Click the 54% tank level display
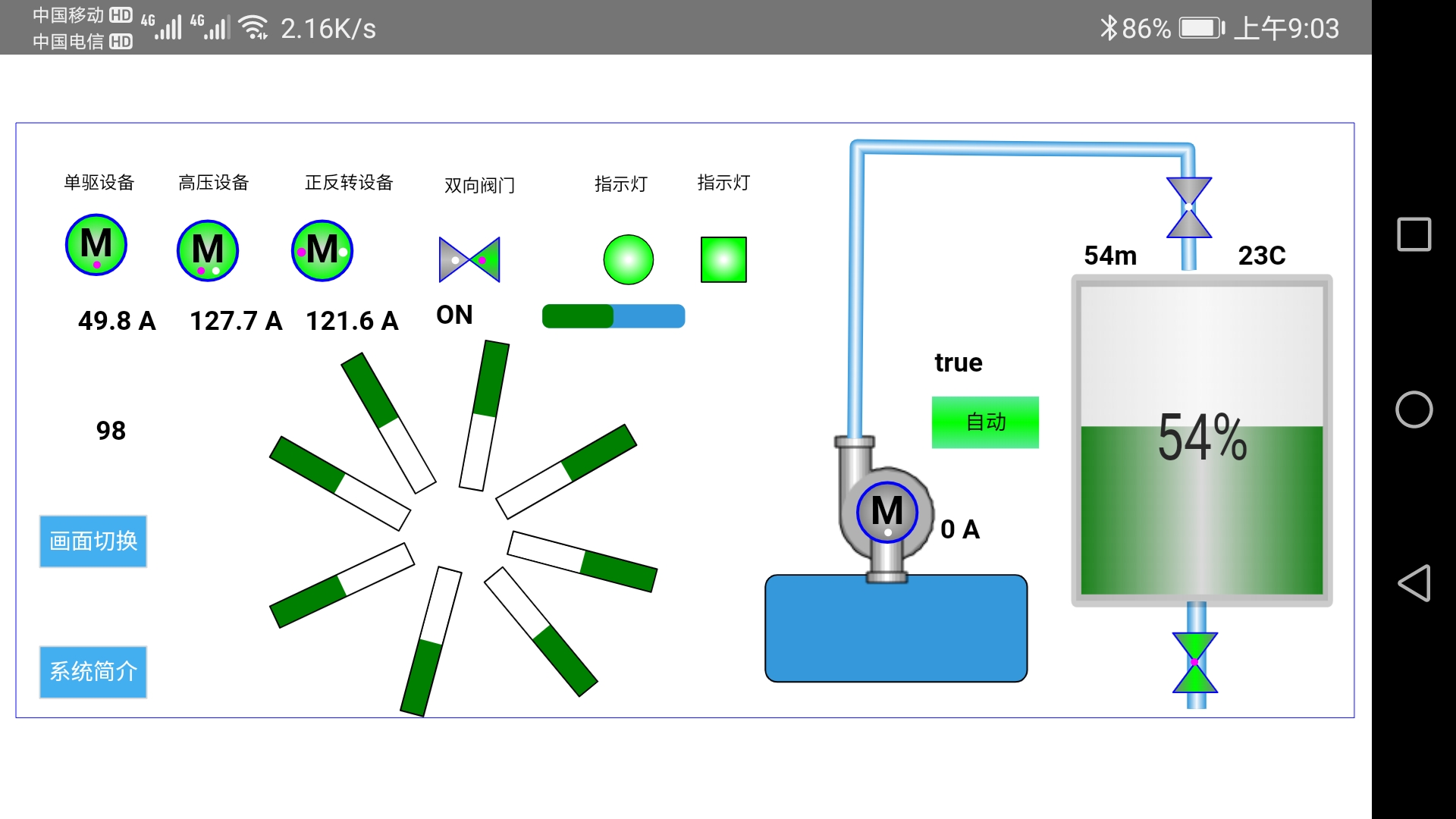The height and width of the screenshot is (819, 1456). [1202, 438]
